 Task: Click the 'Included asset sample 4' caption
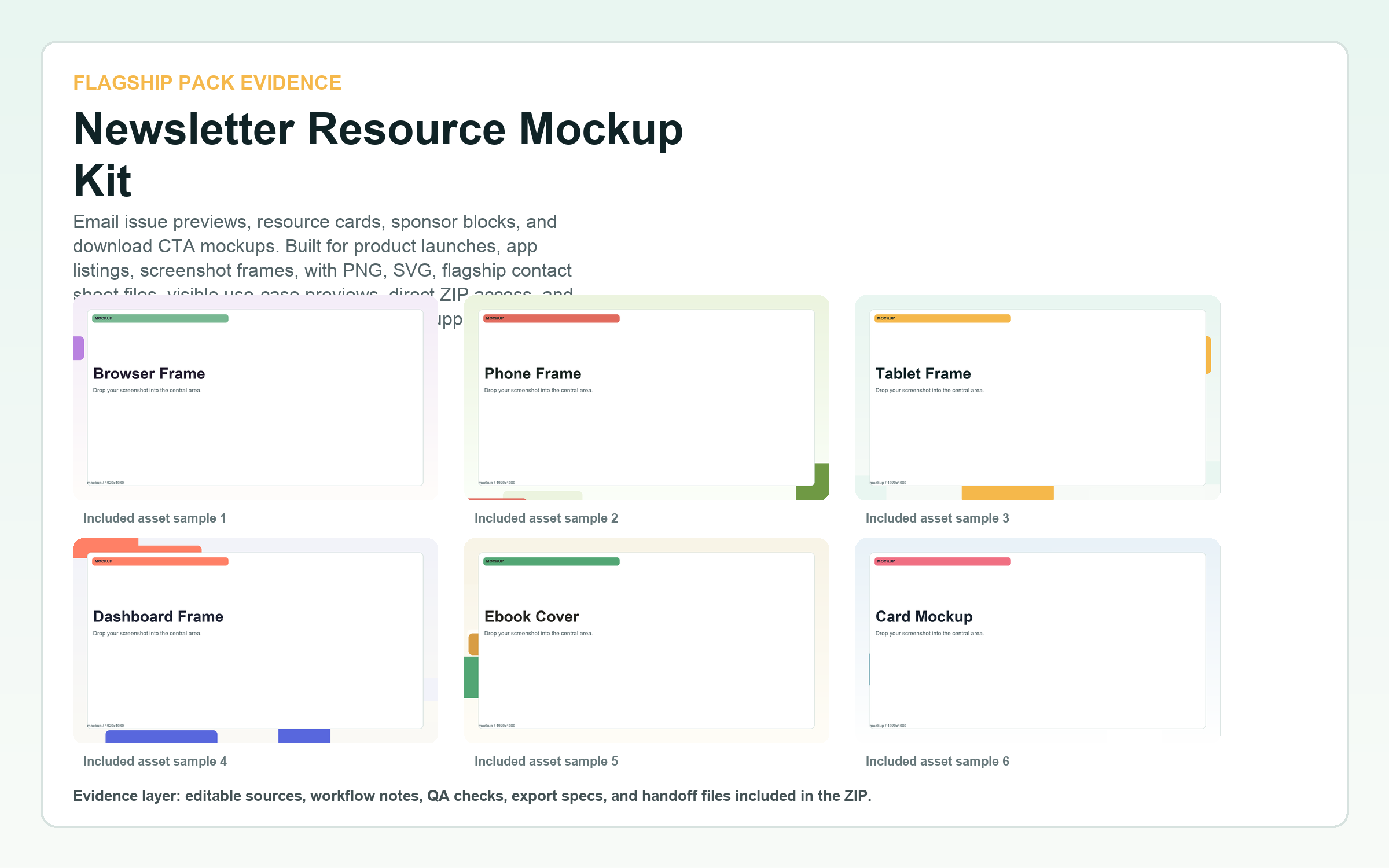pos(155,762)
